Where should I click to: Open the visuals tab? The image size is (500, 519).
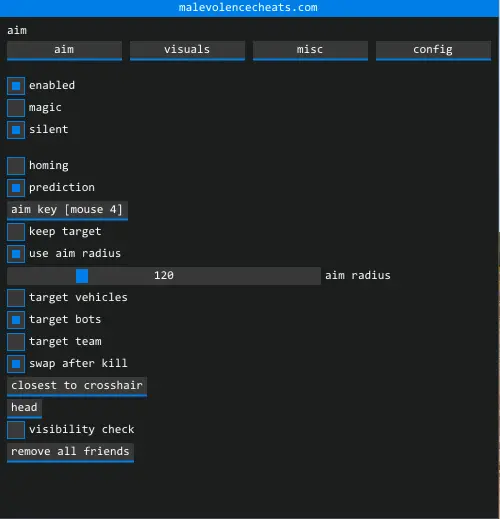click(x=187, y=50)
